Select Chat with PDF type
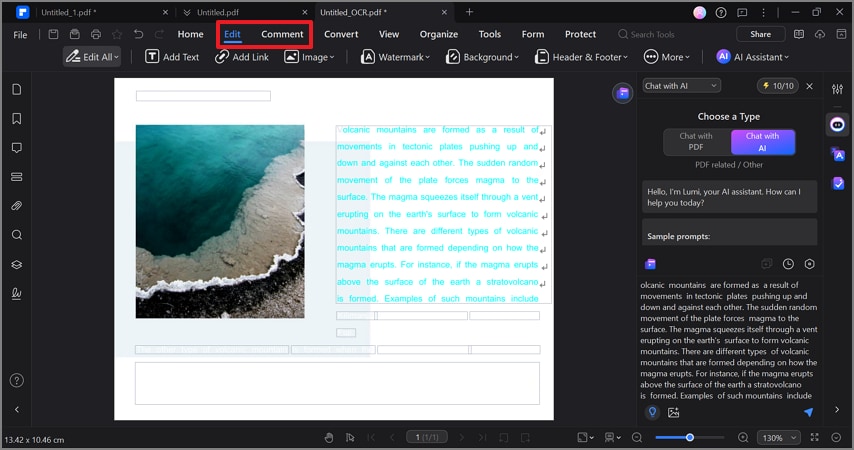 696,142
